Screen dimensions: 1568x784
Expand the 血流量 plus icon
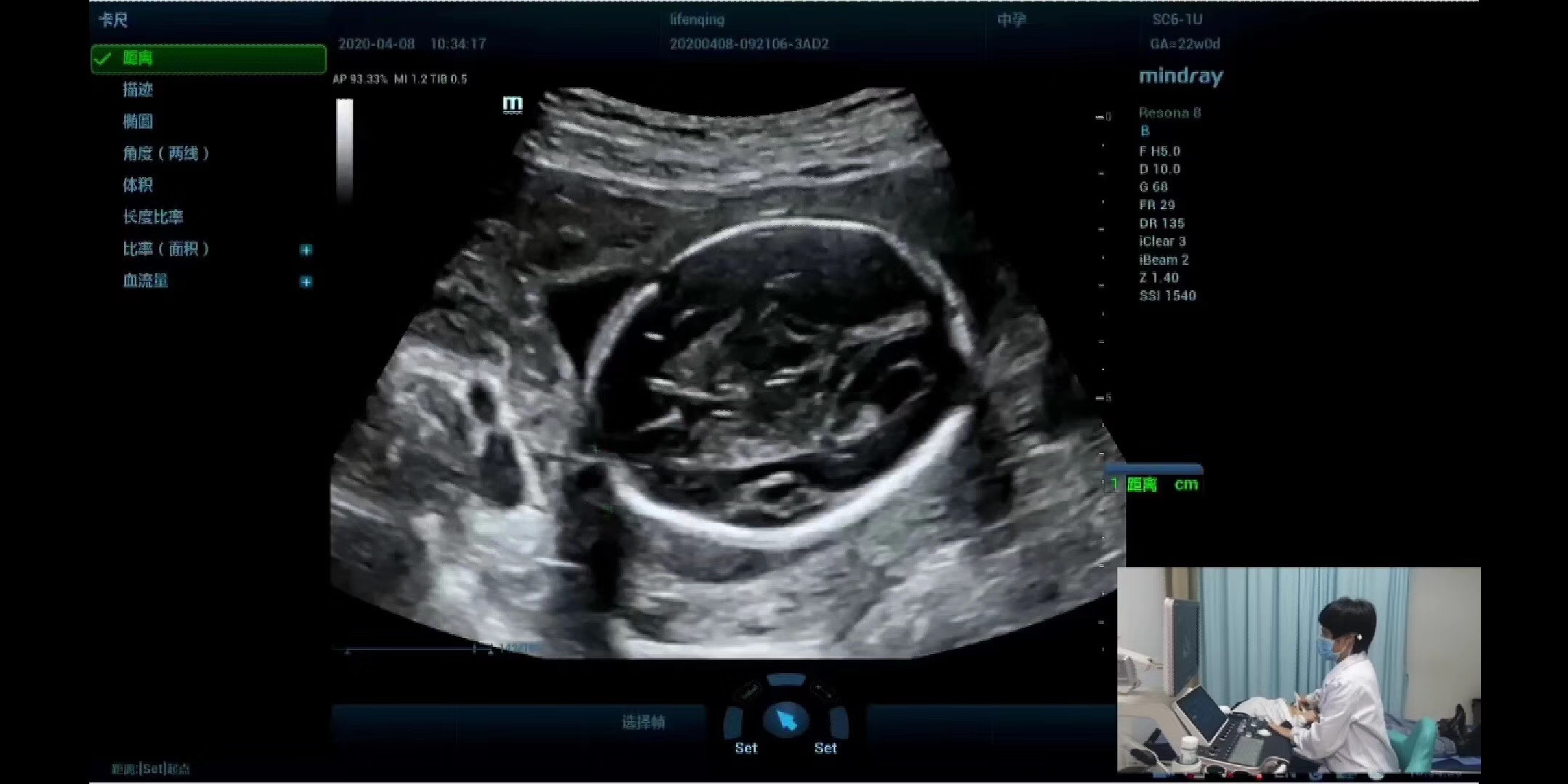click(306, 282)
